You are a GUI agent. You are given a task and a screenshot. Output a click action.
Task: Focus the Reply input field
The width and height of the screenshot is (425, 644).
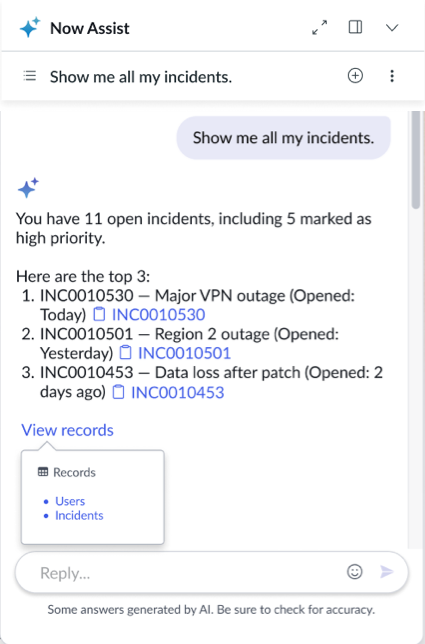pos(181,573)
